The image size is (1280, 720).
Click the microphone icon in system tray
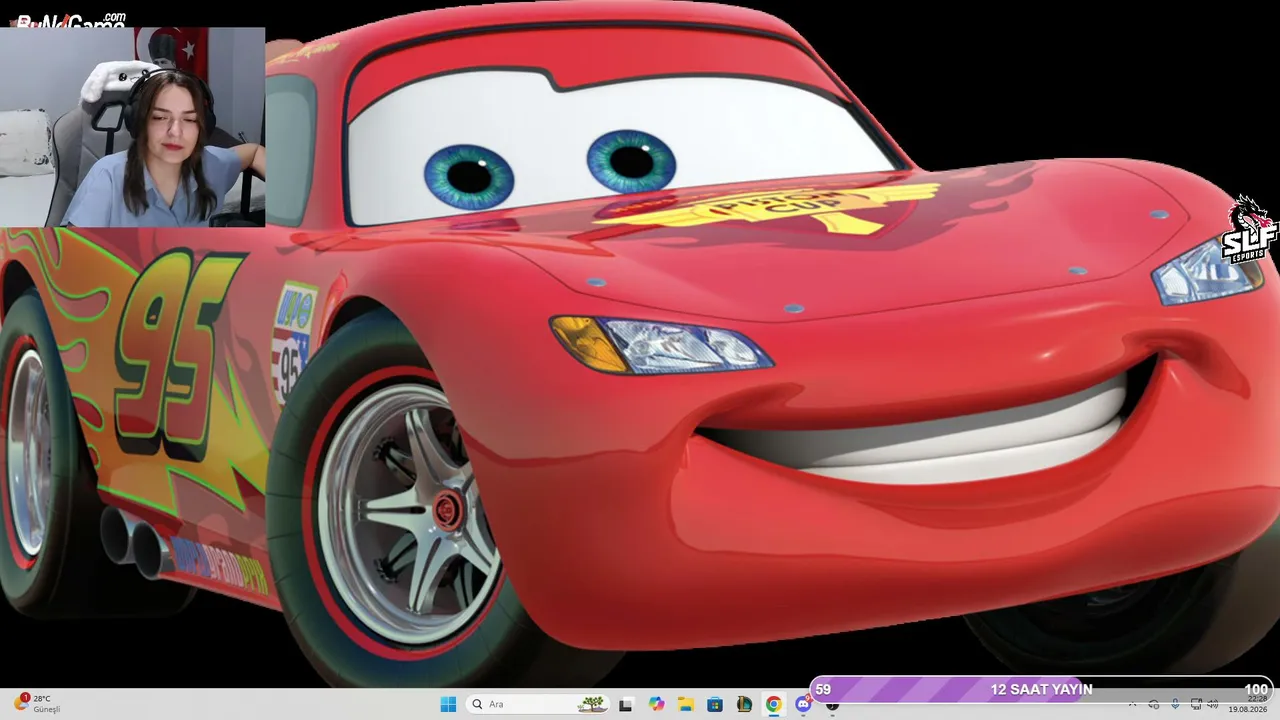pyautogui.click(x=1174, y=705)
